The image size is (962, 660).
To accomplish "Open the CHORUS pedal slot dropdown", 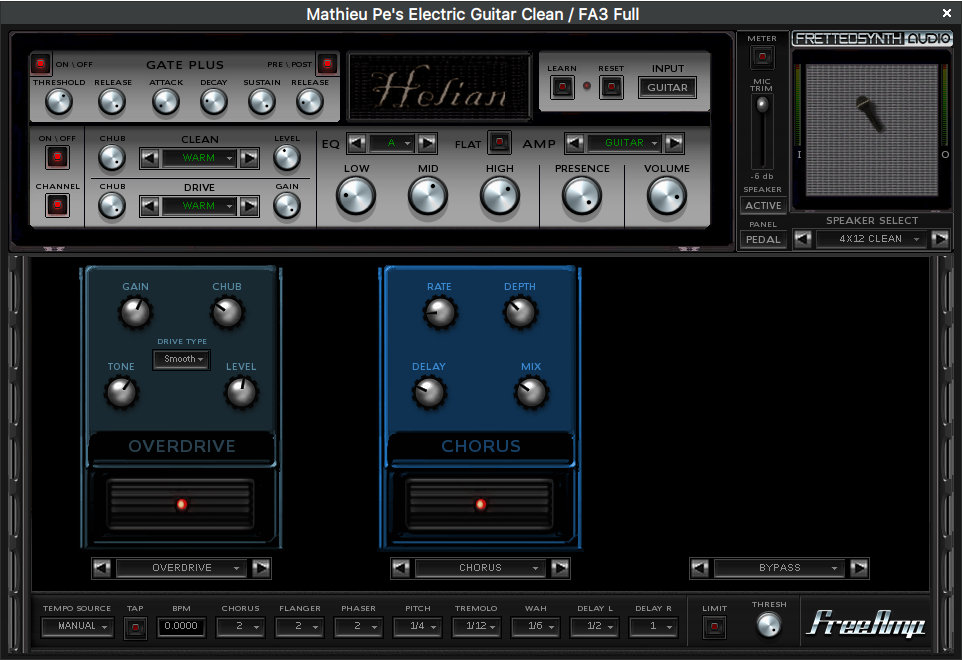I will tap(480, 568).
